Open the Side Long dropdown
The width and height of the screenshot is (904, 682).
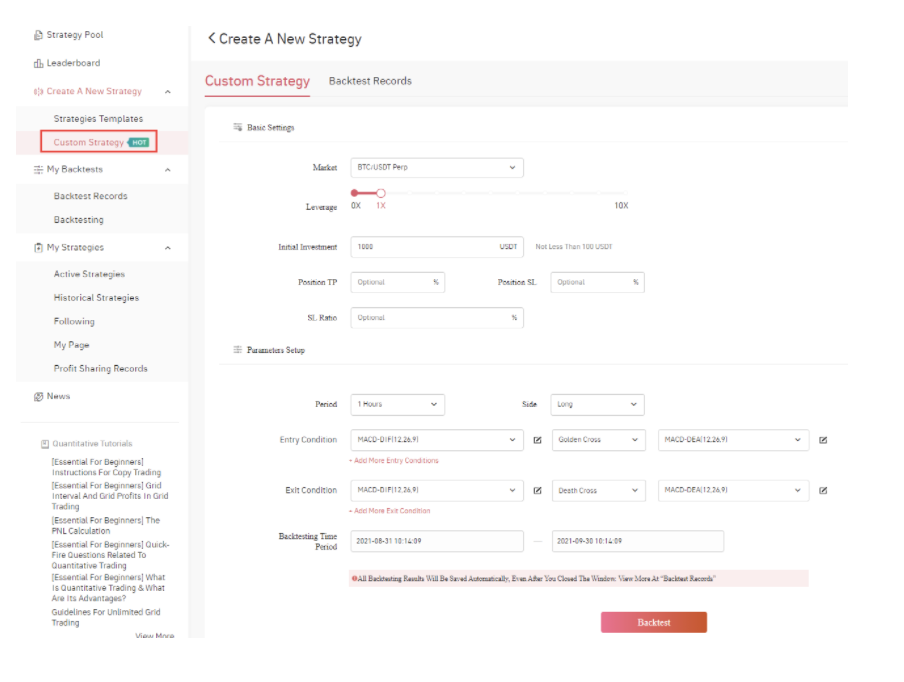(597, 405)
